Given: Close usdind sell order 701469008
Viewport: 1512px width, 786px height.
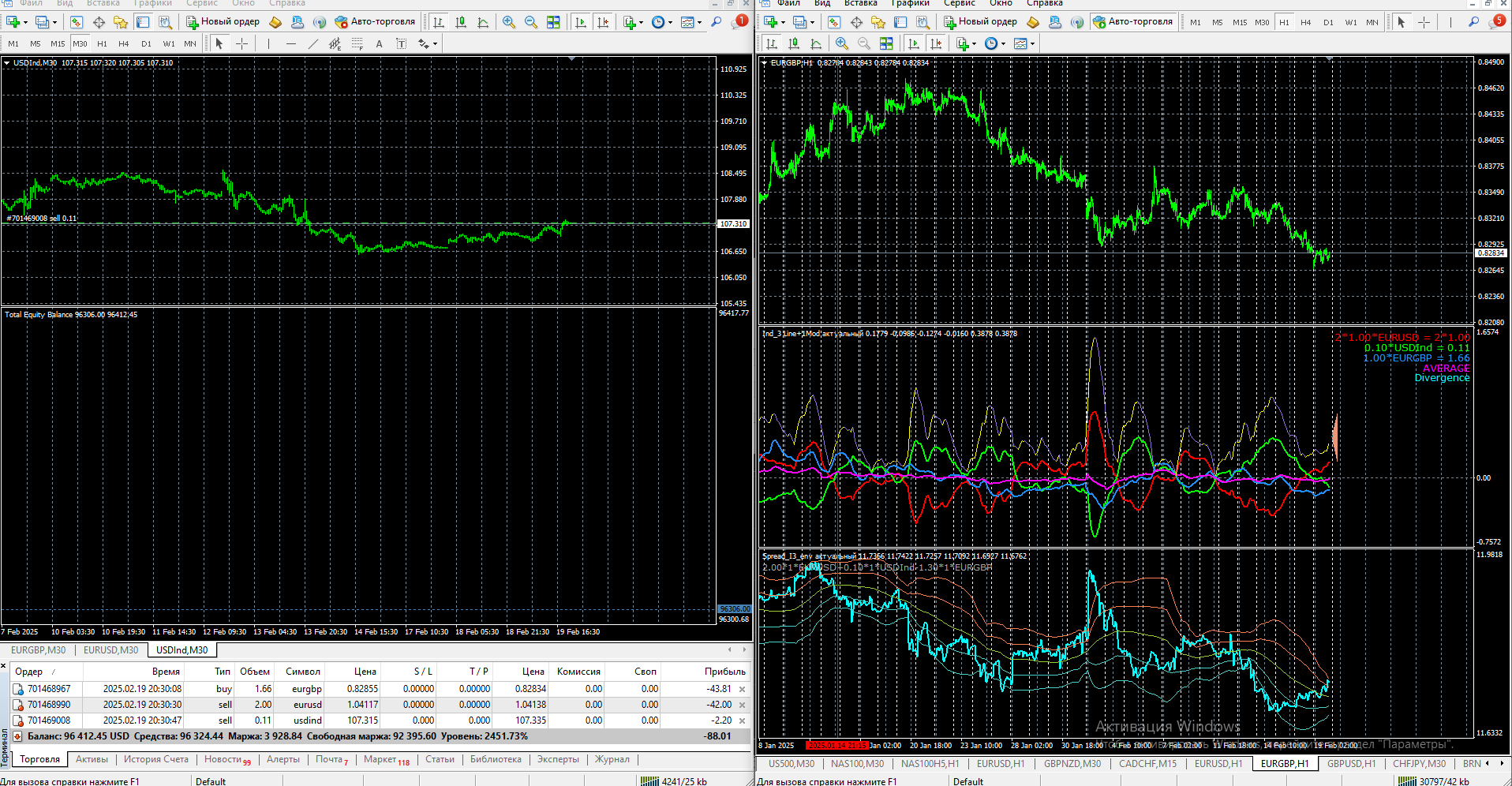Looking at the screenshot, I should (742, 720).
